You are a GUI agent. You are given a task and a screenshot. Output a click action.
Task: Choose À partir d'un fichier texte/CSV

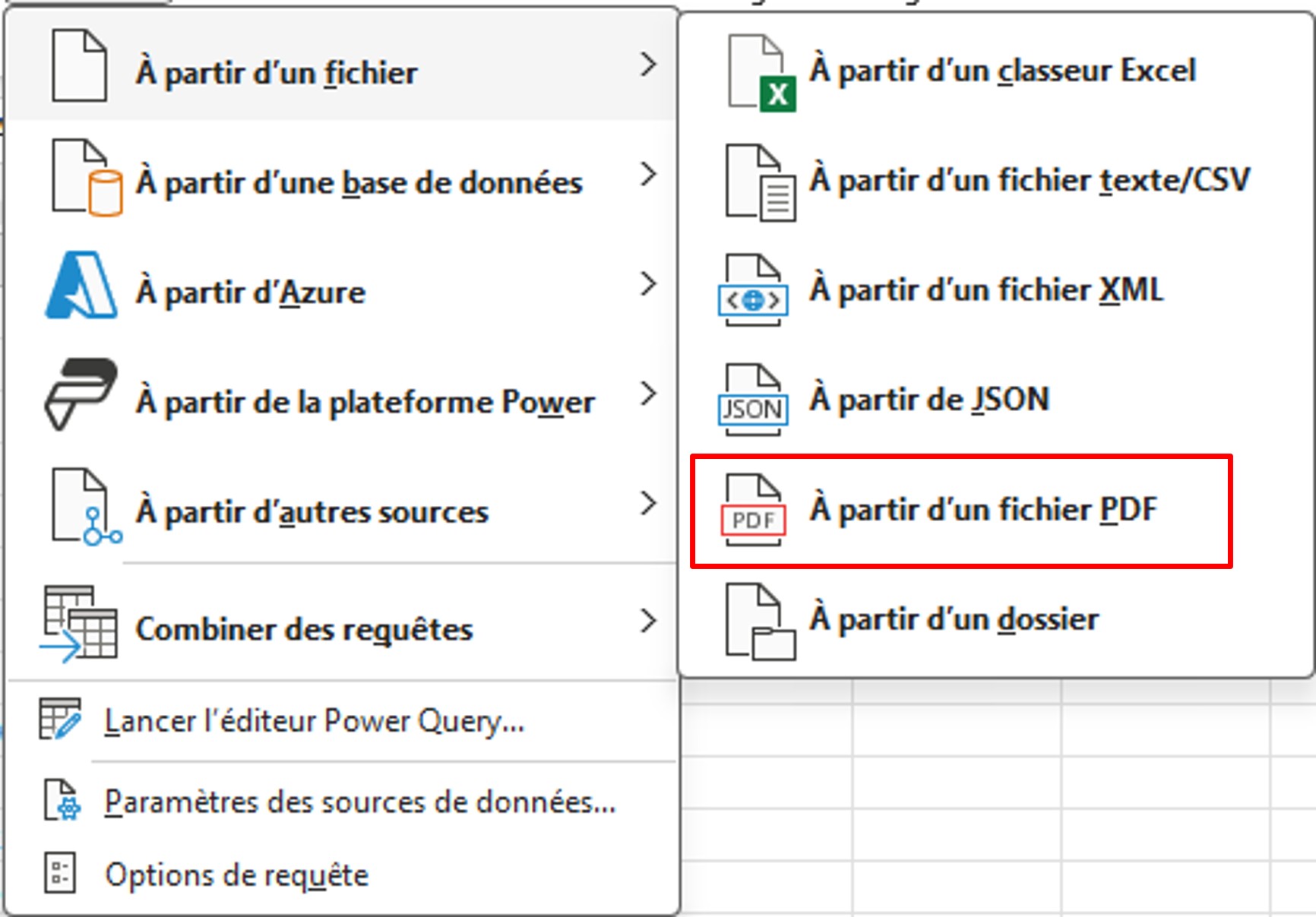(x=996, y=182)
